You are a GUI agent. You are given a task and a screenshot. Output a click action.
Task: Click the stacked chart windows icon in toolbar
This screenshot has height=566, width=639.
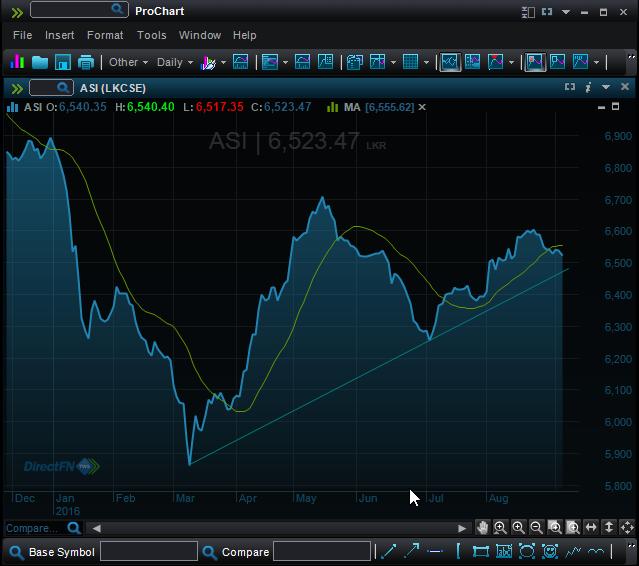coord(355,62)
